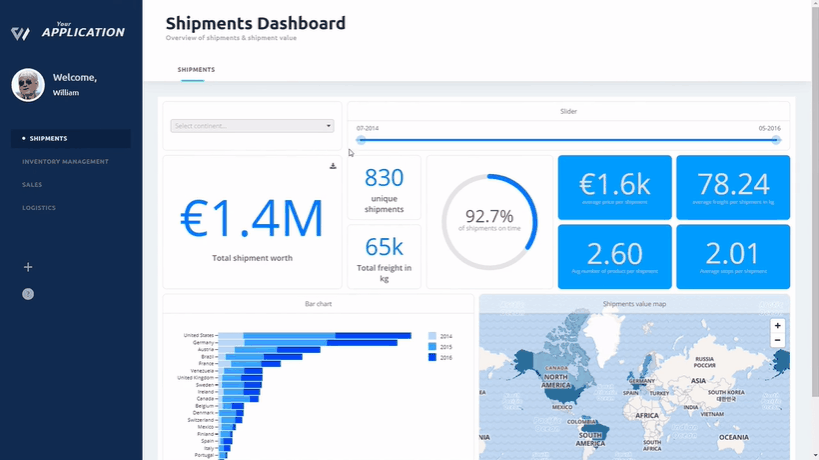
Task: Click the right slider handle at 05-2016
Action: pos(775,140)
